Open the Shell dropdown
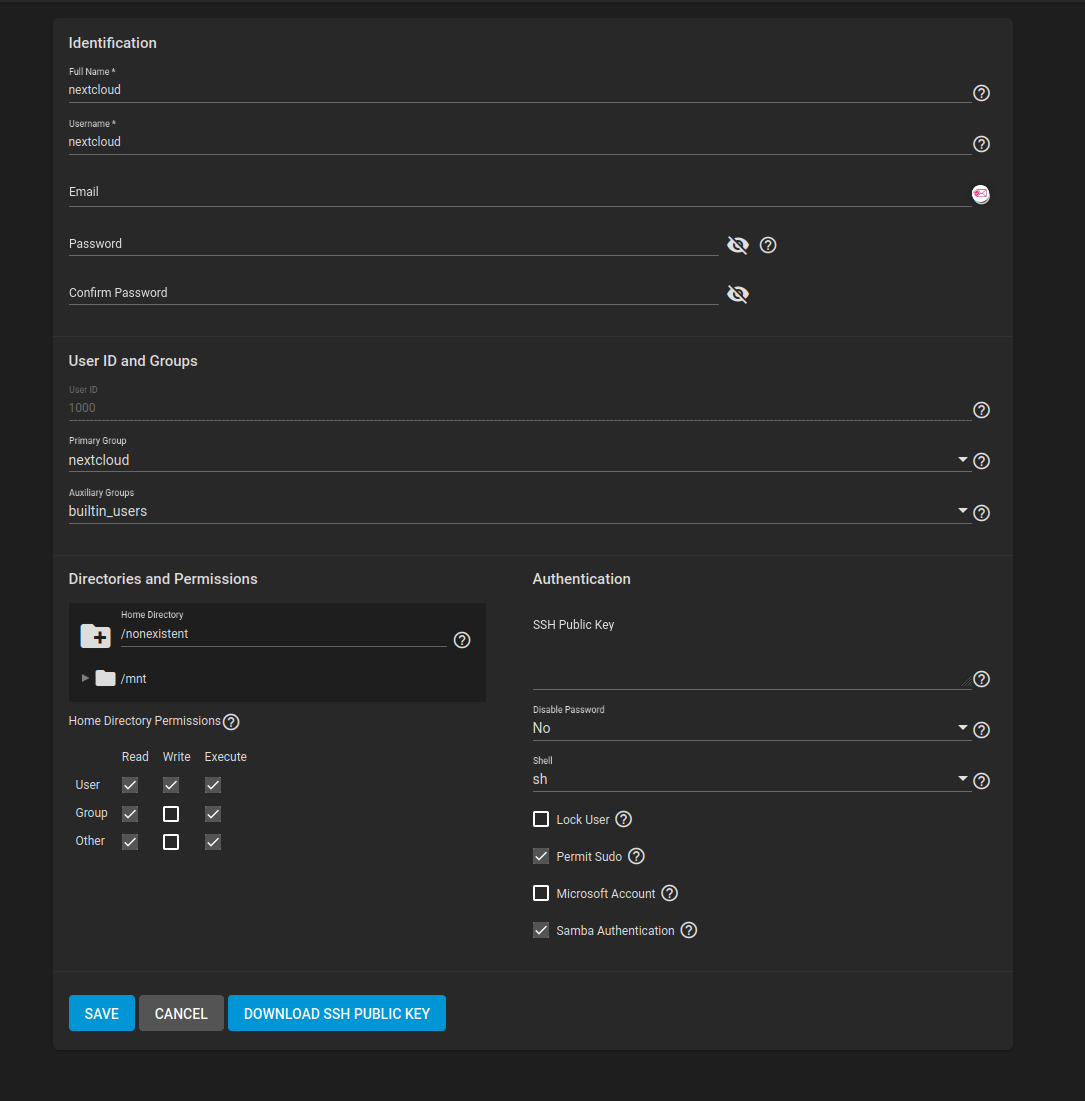The image size is (1085, 1101). coord(751,779)
